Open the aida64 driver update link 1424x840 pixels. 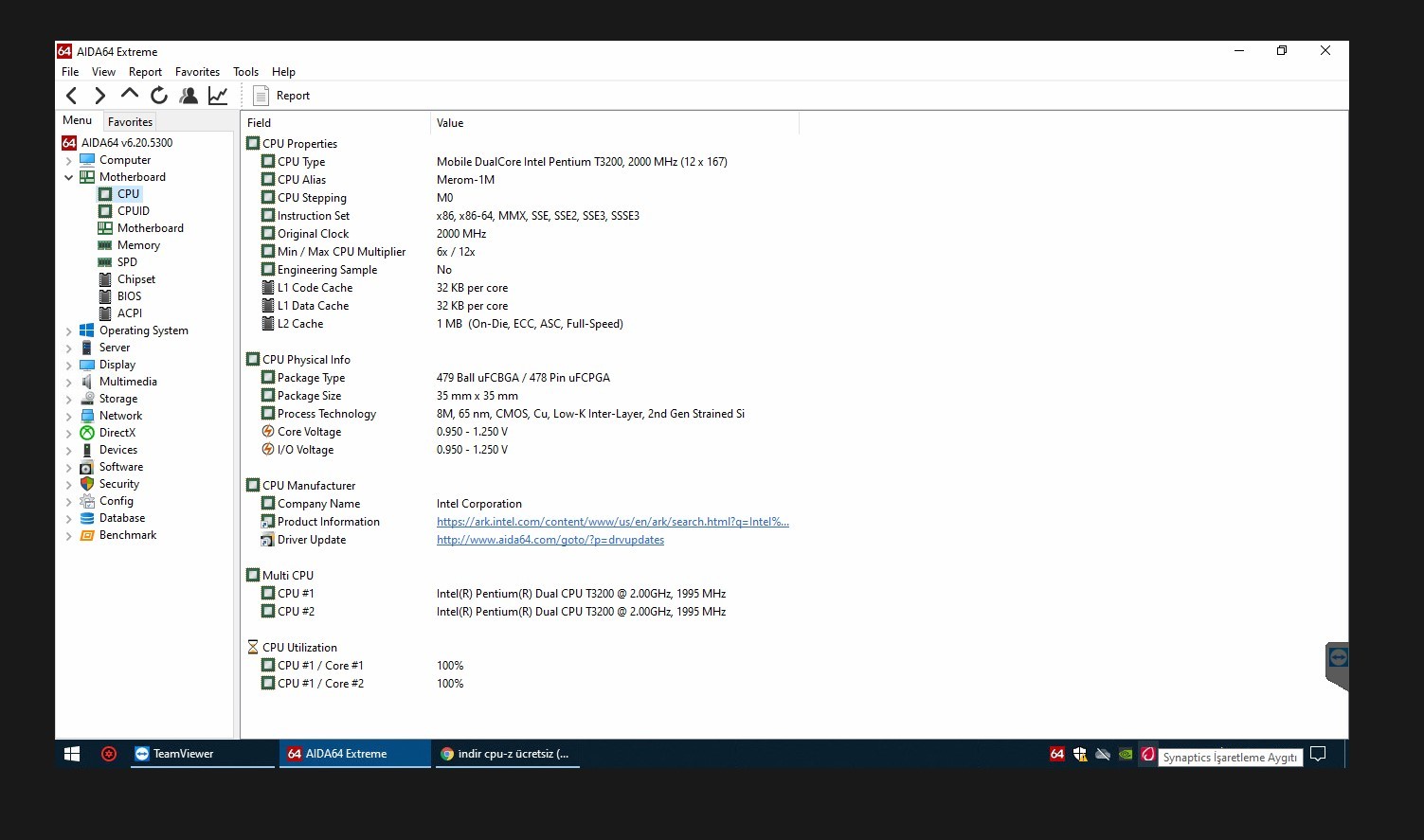click(550, 540)
